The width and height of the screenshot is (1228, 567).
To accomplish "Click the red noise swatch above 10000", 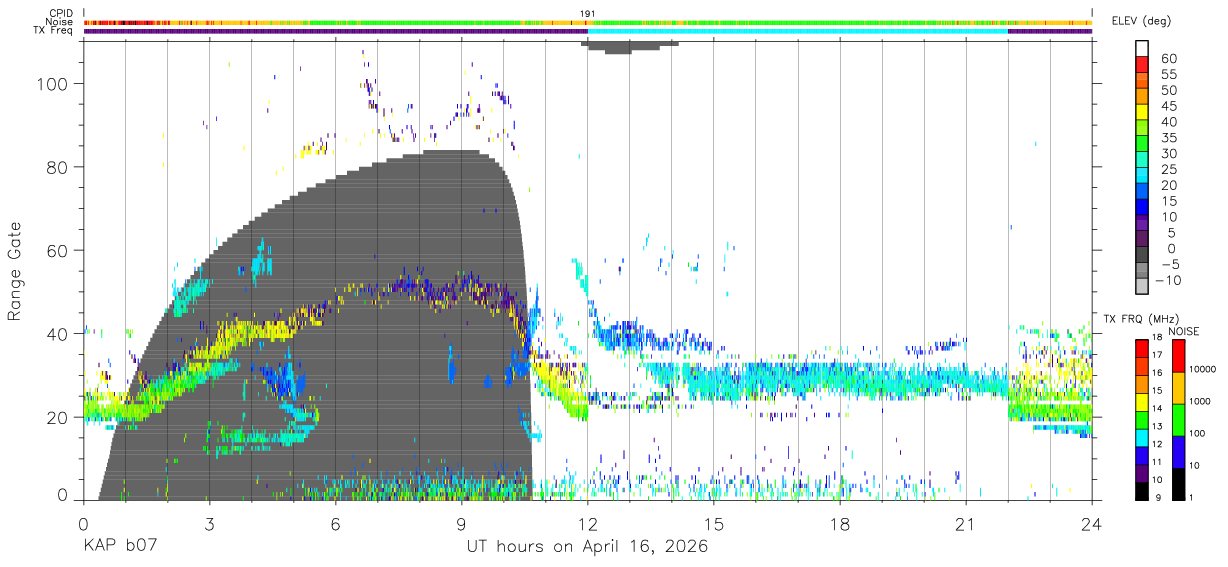I will tap(1179, 355).
